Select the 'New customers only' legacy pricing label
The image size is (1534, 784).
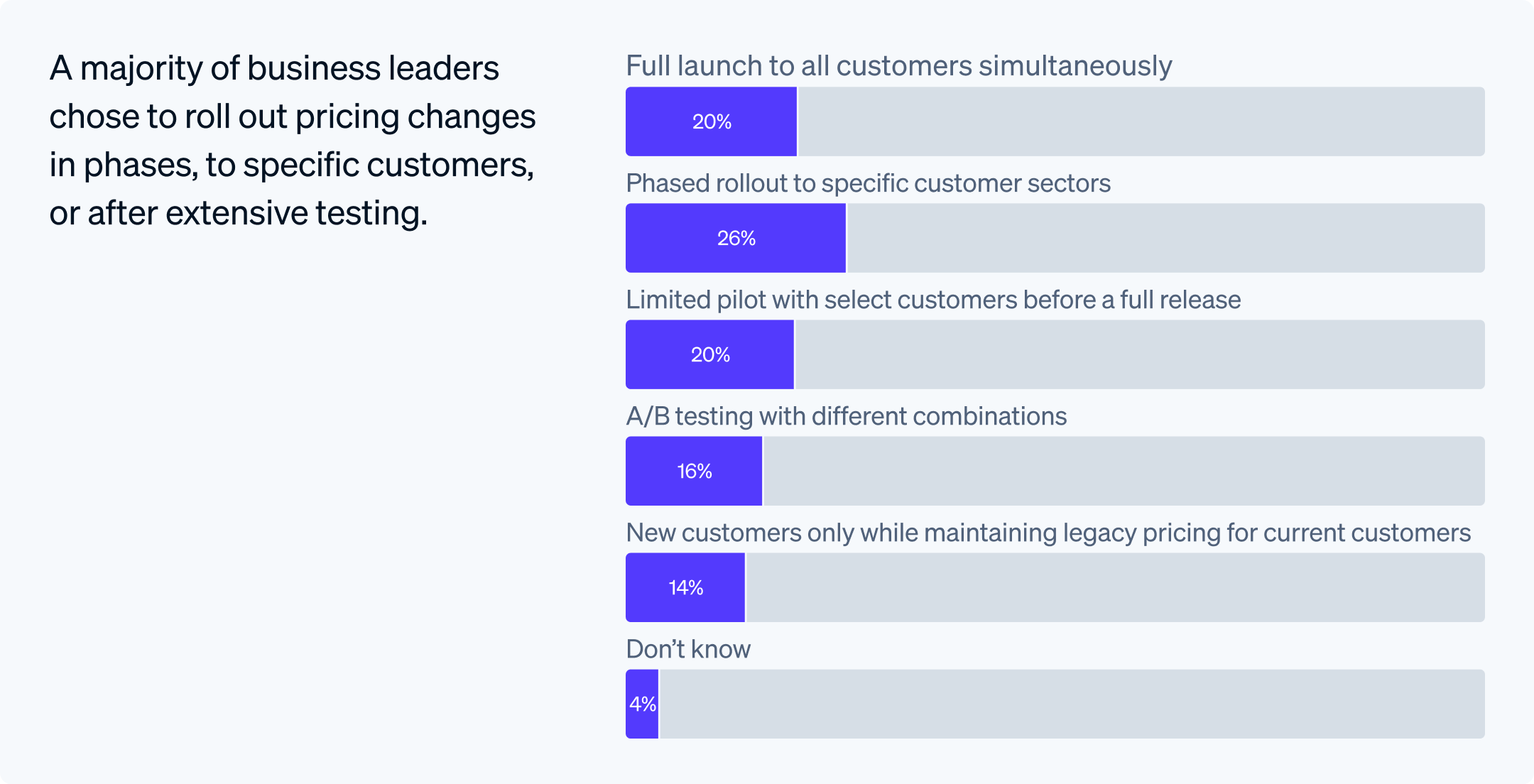tap(1048, 533)
